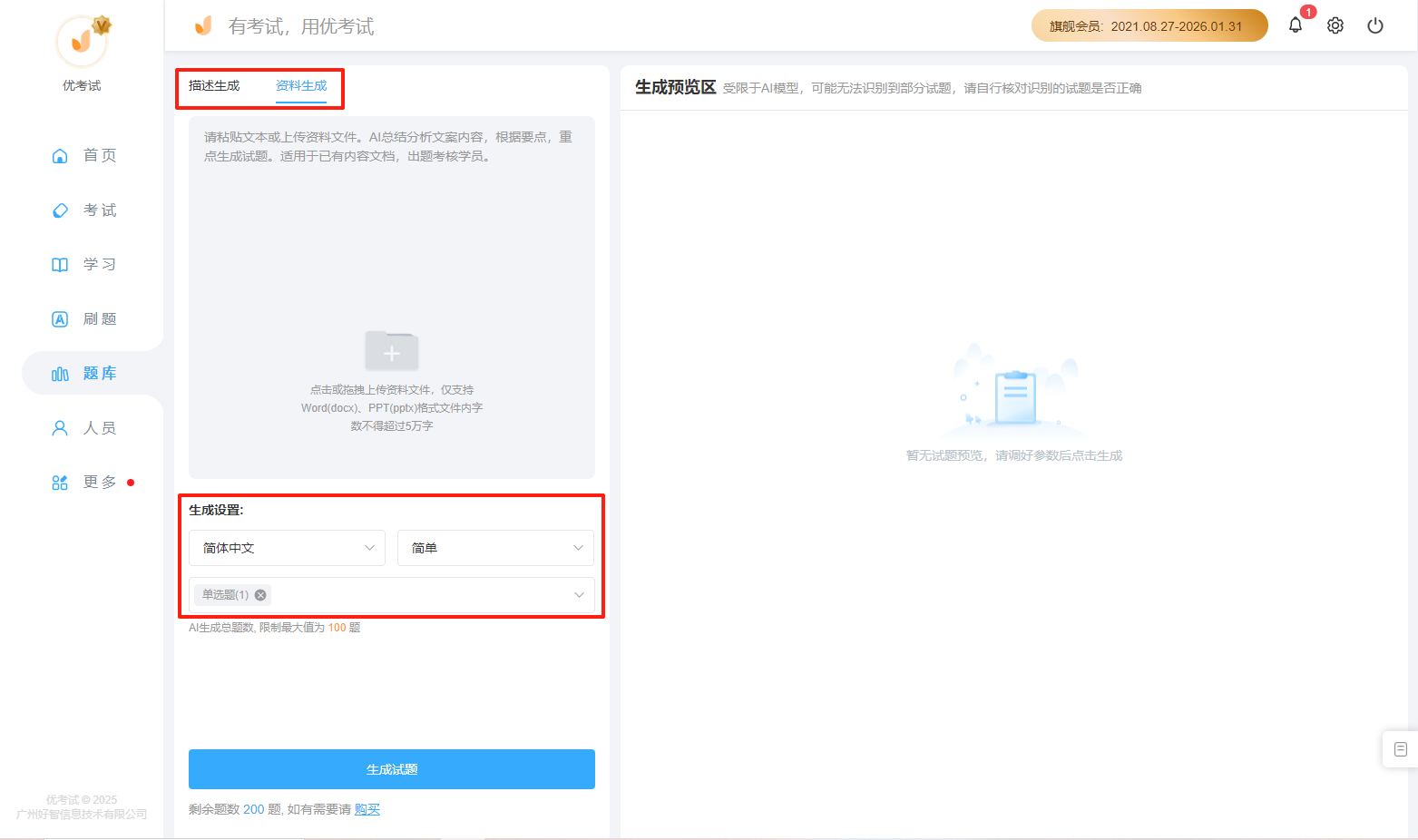Click the AI生成总题数 limit note
1418x840 pixels.
click(x=275, y=628)
